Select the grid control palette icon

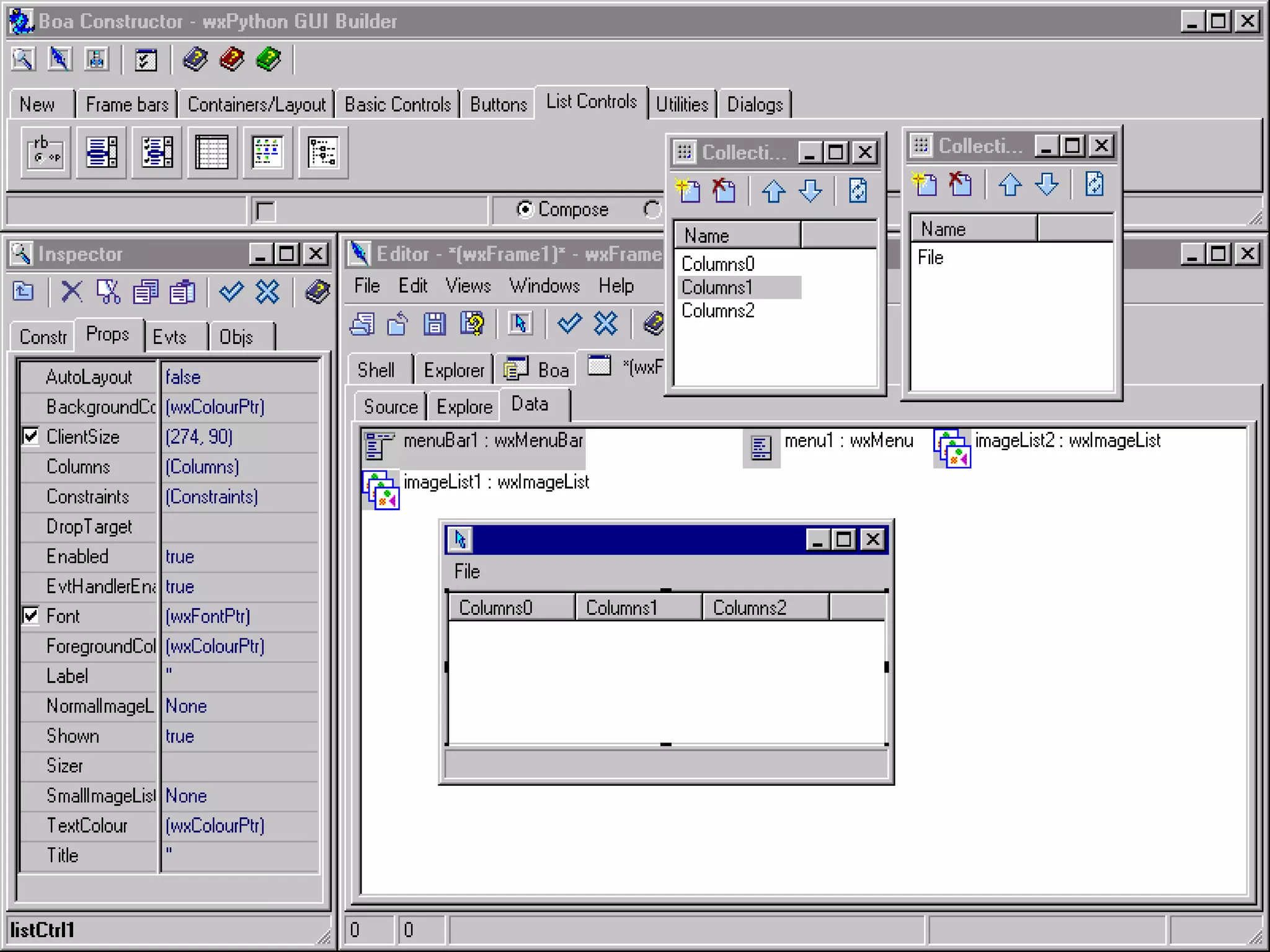212,152
